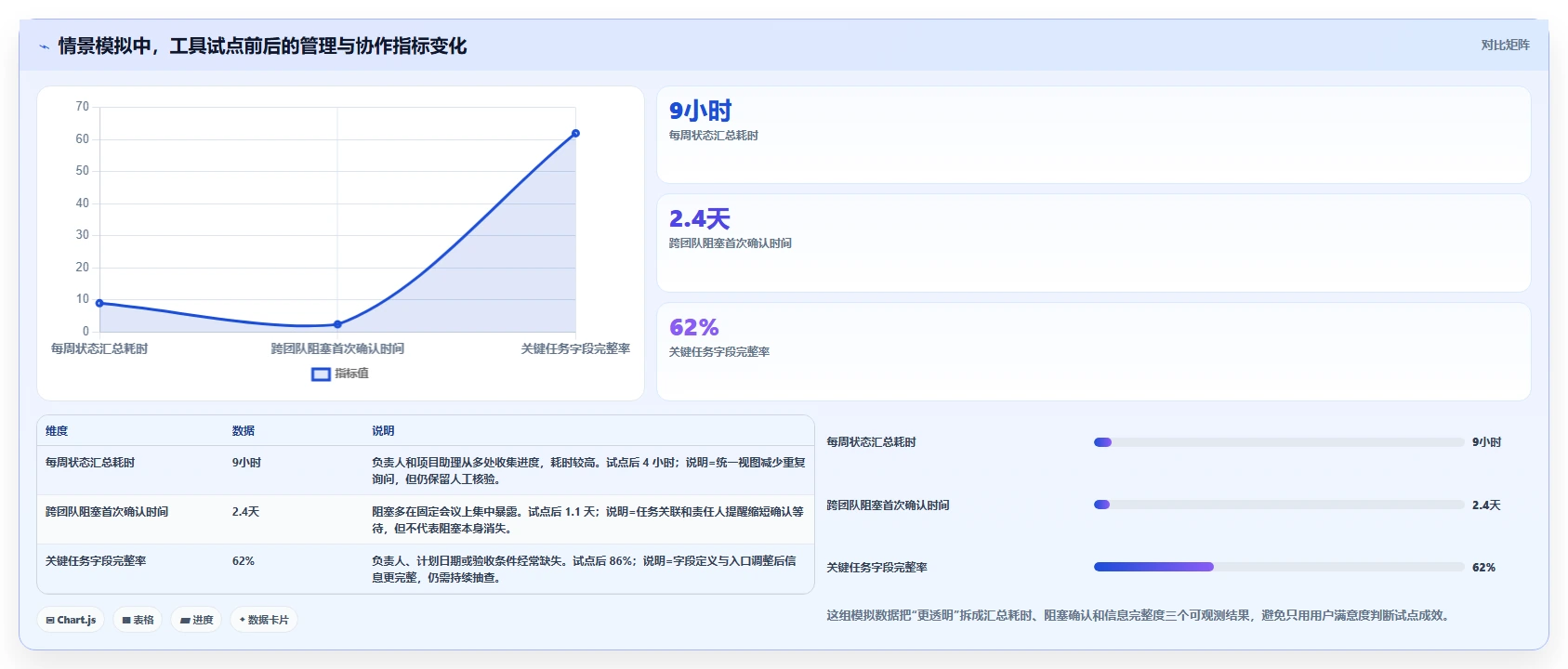The height and width of the screenshot is (669, 1568).
Task: Click the 维度 column header
Action: click(x=57, y=431)
